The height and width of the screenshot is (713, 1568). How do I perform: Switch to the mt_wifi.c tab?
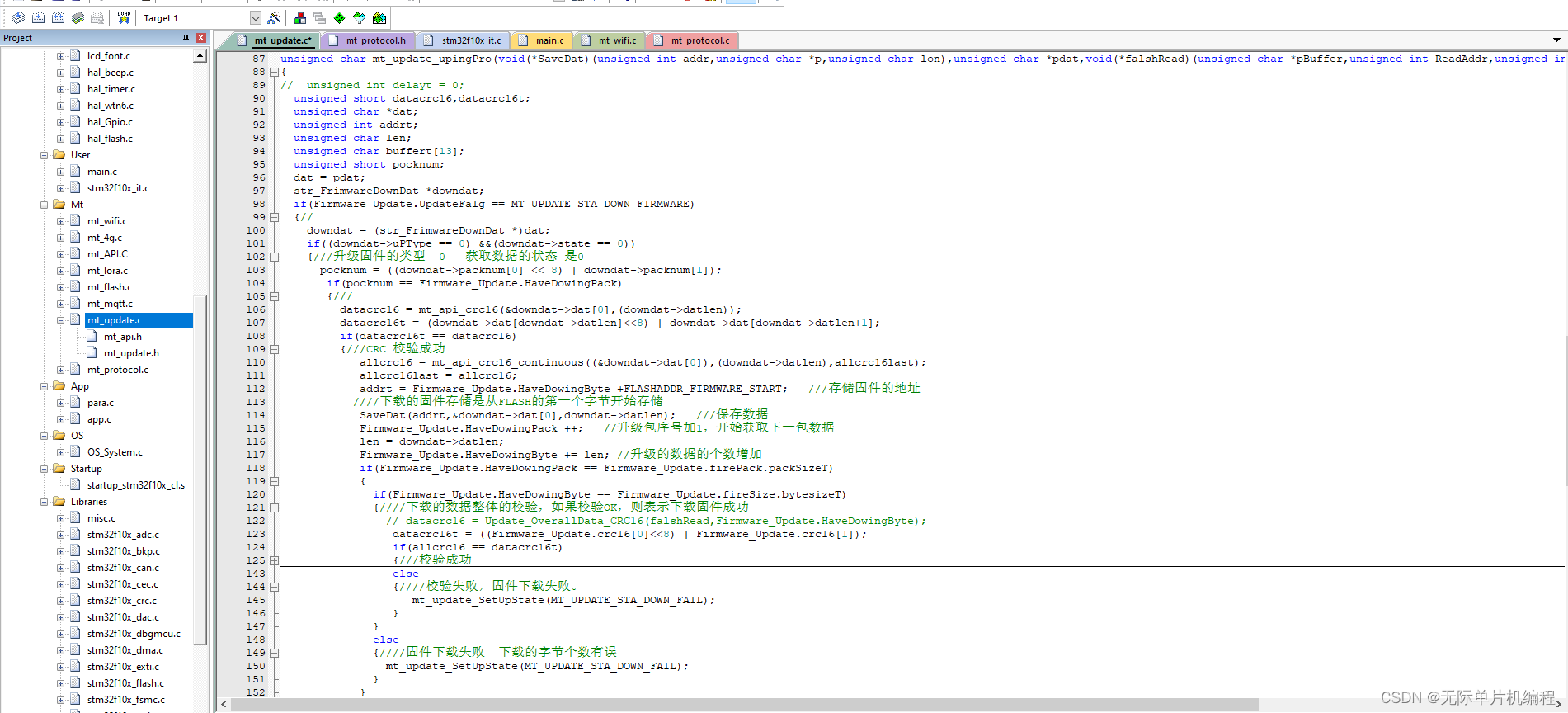(x=610, y=40)
